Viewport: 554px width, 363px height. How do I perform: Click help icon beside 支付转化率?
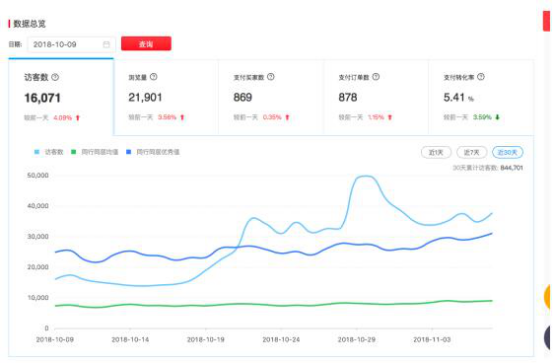[481, 77]
